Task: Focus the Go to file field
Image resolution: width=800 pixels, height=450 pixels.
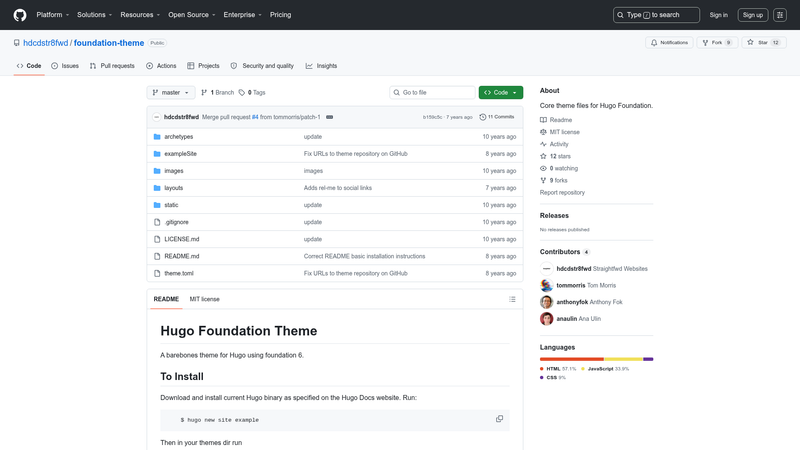Action: click(x=432, y=92)
